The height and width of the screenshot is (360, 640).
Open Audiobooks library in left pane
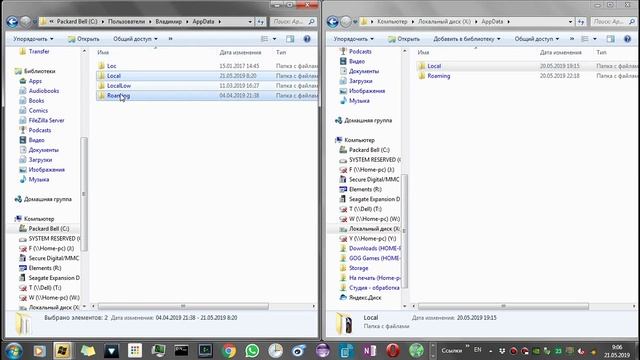(x=44, y=91)
